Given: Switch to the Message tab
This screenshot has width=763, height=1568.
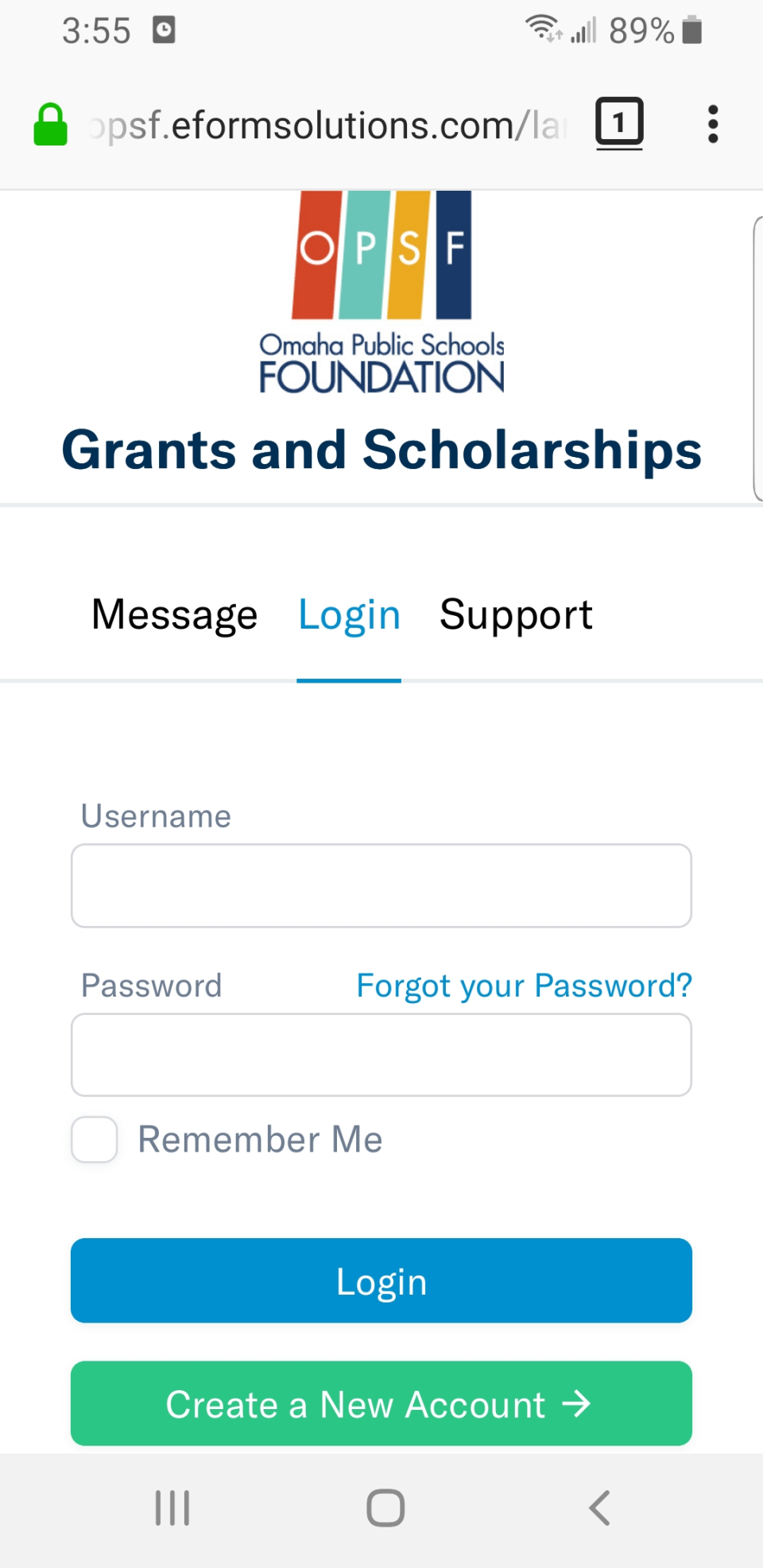Looking at the screenshot, I should [175, 614].
